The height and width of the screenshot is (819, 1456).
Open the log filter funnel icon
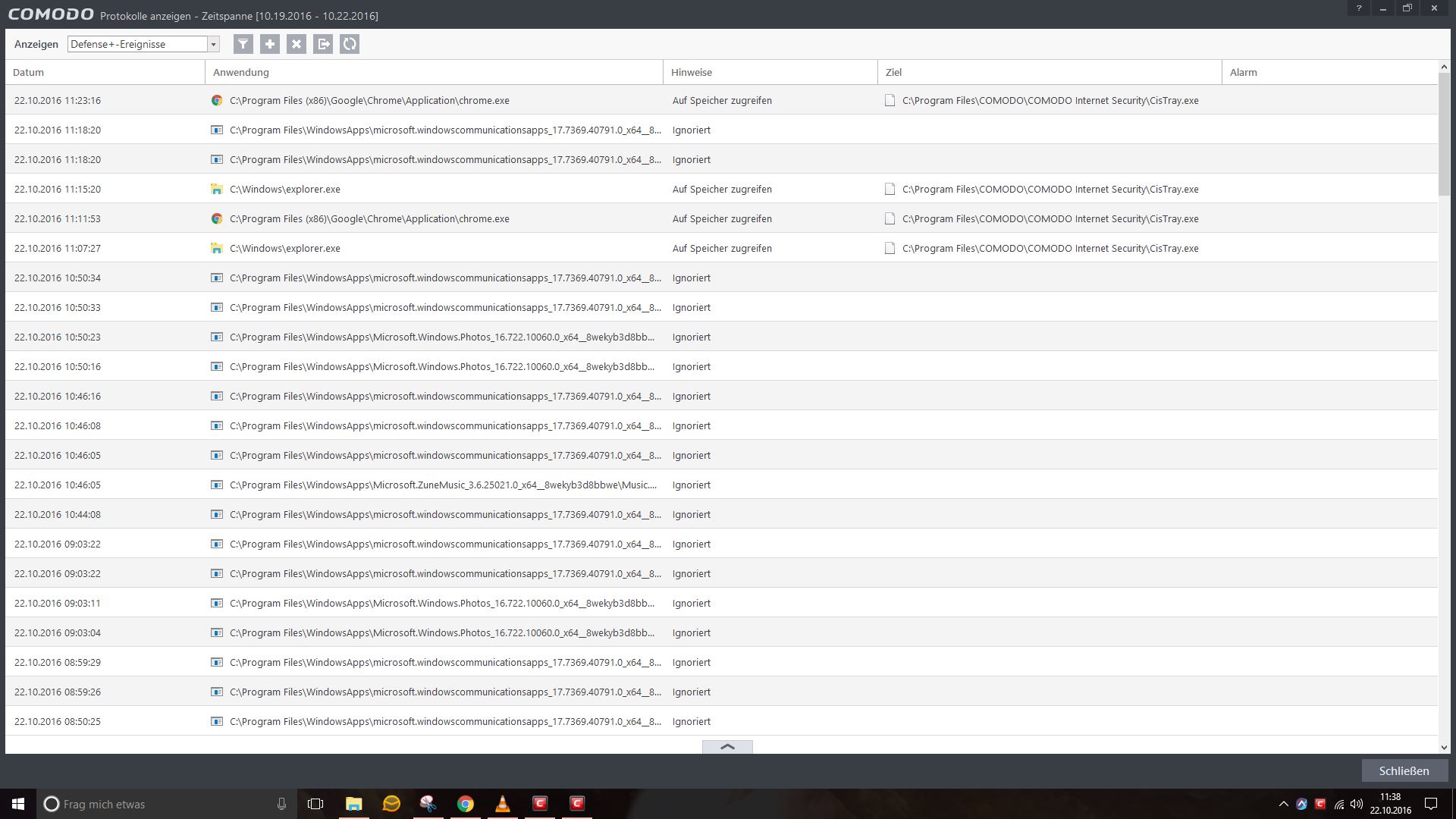point(243,44)
